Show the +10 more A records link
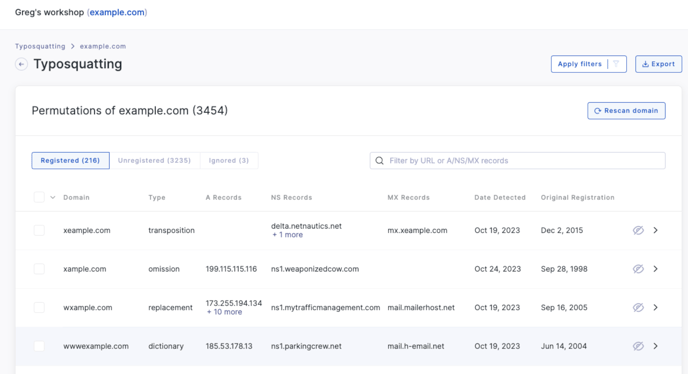Viewport: 688px width, 374px height. click(224, 312)
